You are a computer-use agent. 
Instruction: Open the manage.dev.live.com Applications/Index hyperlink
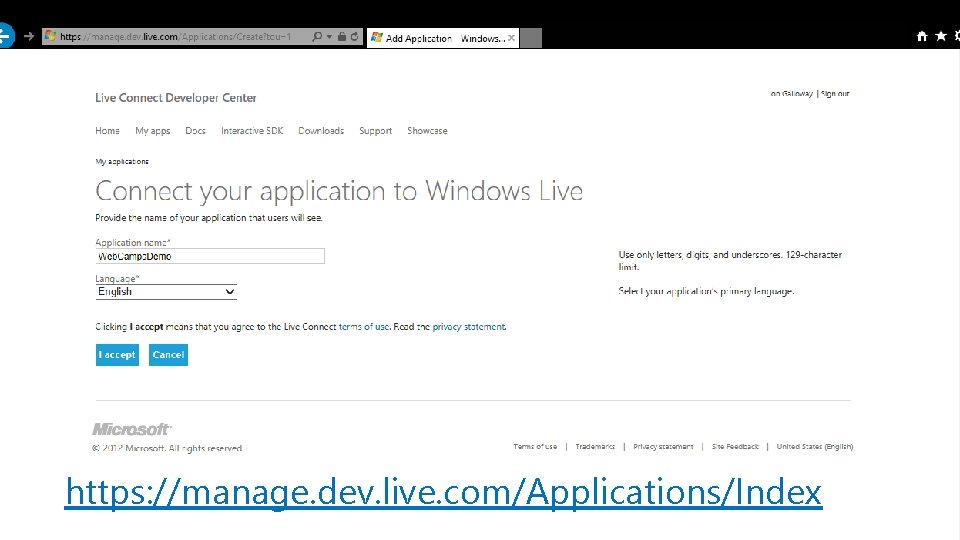click(443, 492)
